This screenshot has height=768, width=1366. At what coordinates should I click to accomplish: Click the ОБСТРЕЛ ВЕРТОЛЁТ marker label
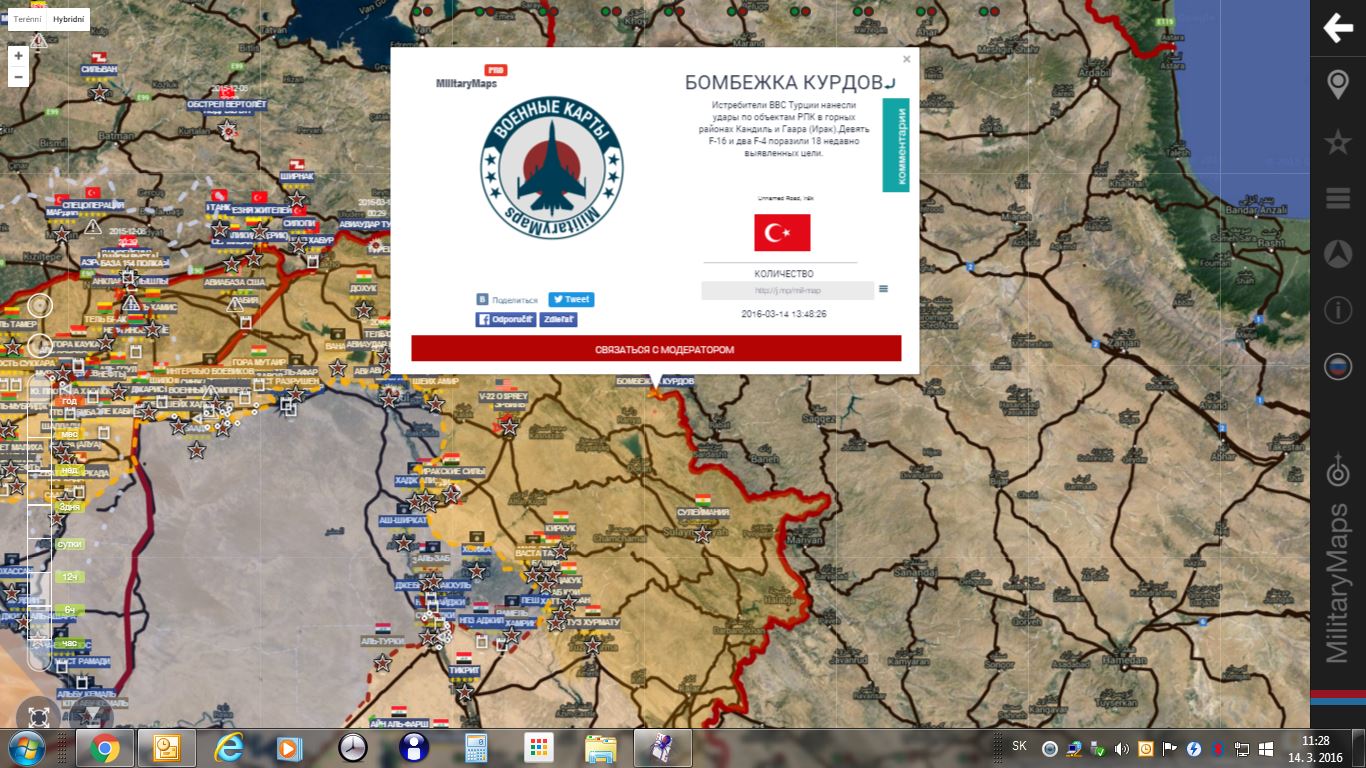(x=227, y=104)
